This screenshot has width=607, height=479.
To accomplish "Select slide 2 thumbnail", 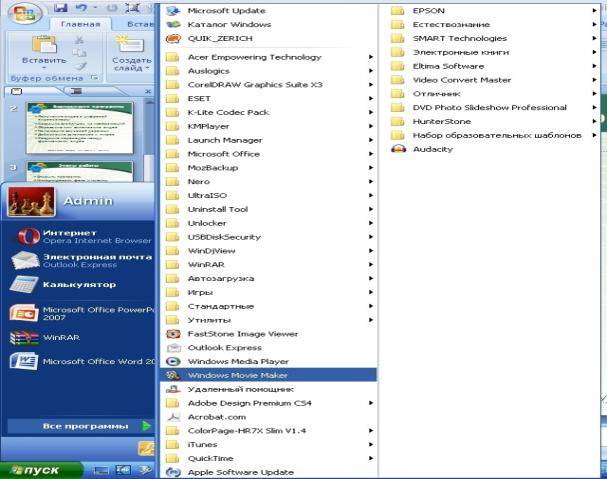I will tap(79, 128).
